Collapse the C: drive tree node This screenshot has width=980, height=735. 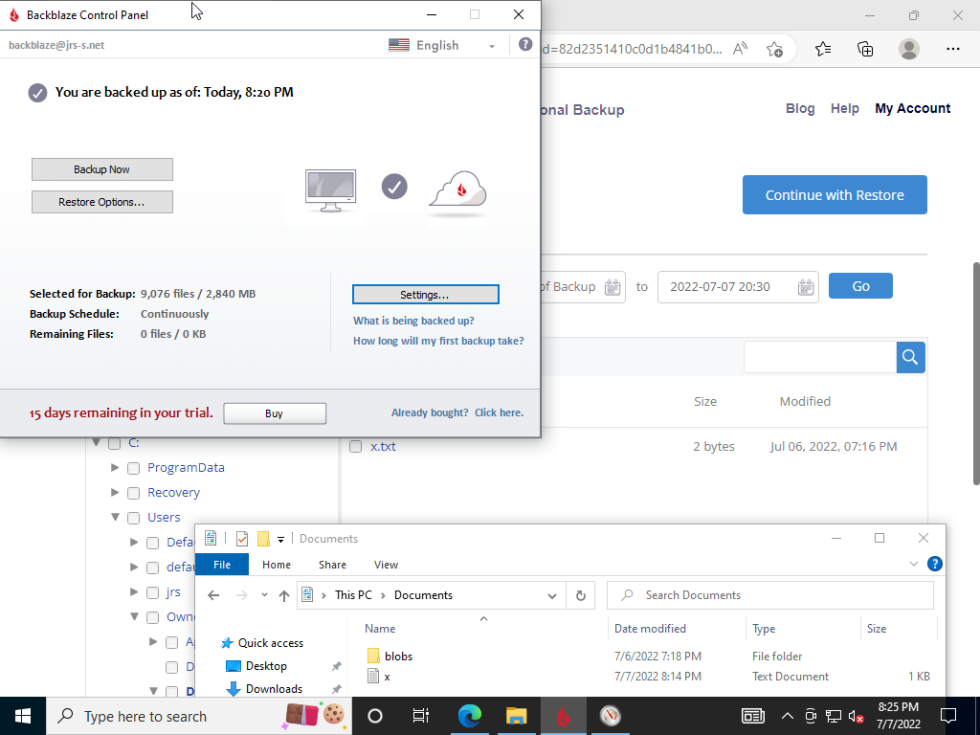[96, 442]
